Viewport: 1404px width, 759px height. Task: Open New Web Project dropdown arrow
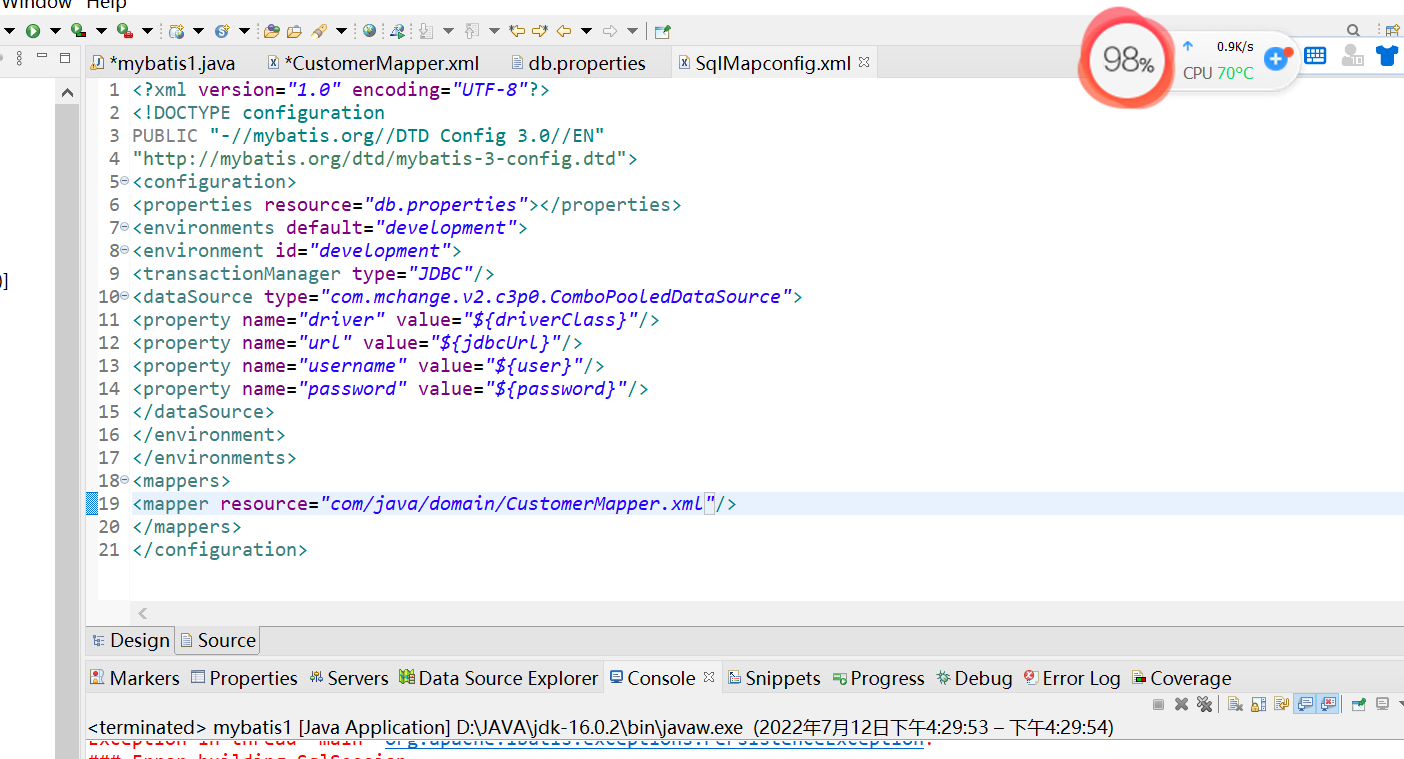198,31
